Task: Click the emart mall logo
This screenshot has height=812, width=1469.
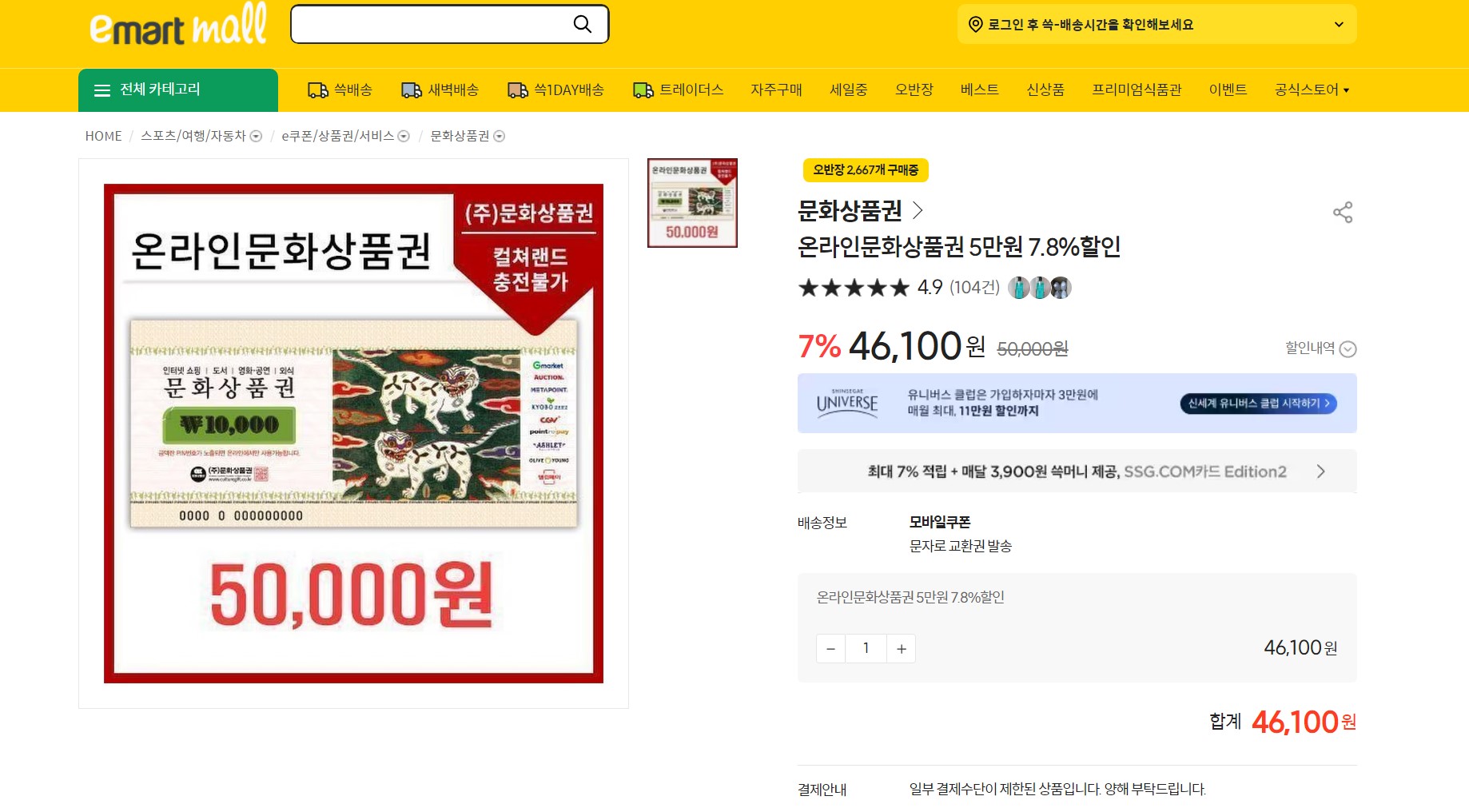Action: [x=178, y=25]
